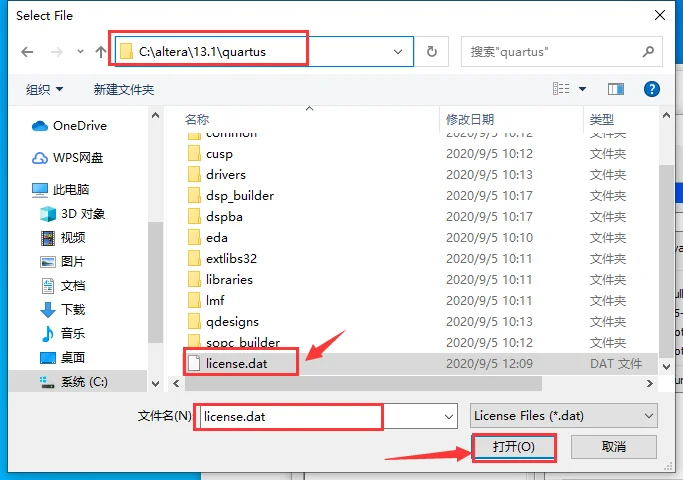Open 文档 folder in sidebar
This screenshot has width=683, height=480.
pyautogui.click(x=63, y=286)
